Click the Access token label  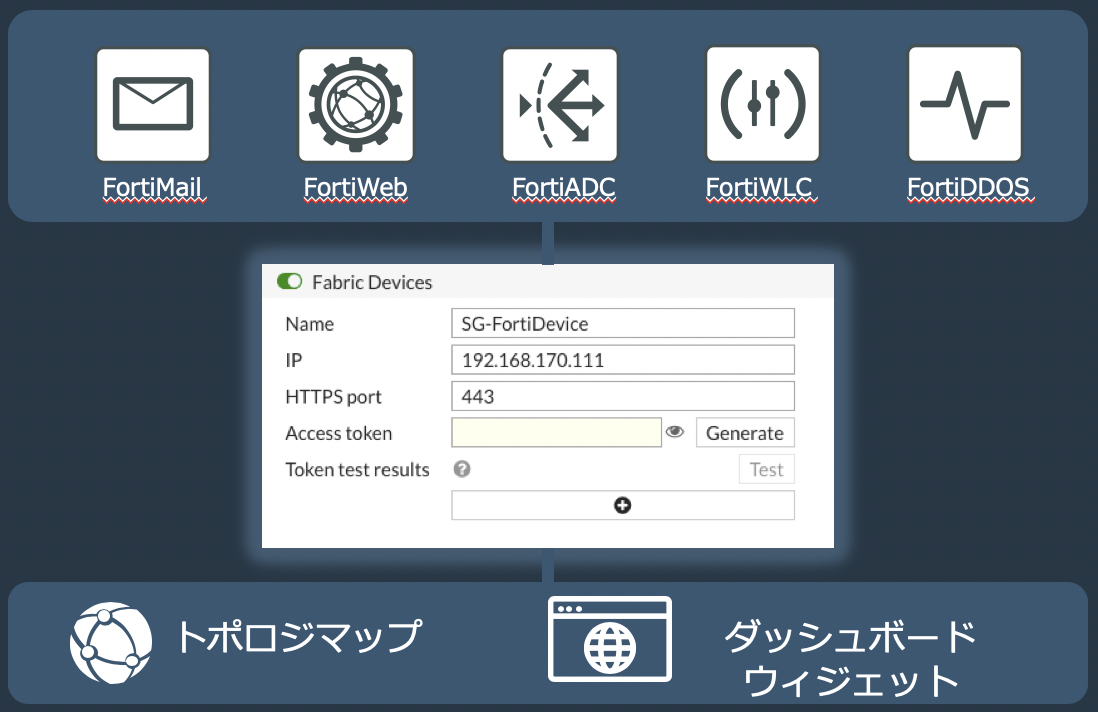[x=339, y=433]
